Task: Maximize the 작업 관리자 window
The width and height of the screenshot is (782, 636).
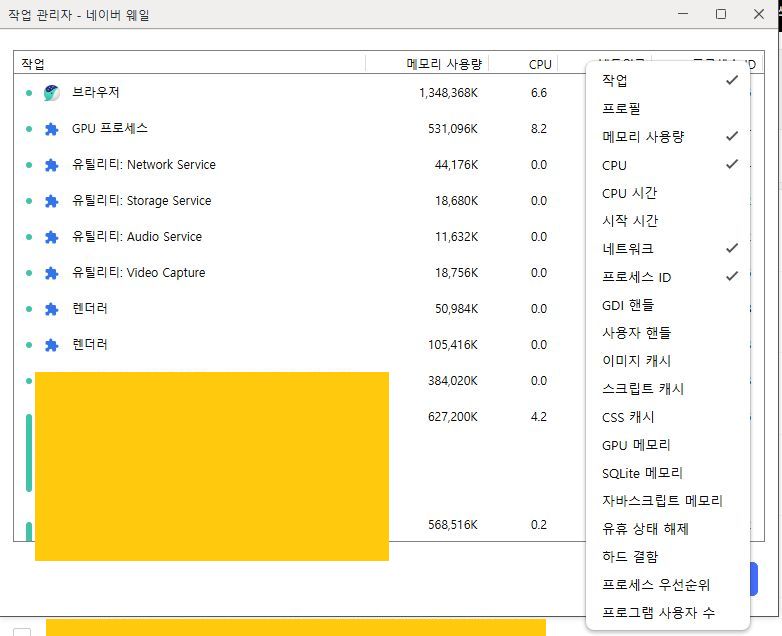Action: [x=721, y=14]
